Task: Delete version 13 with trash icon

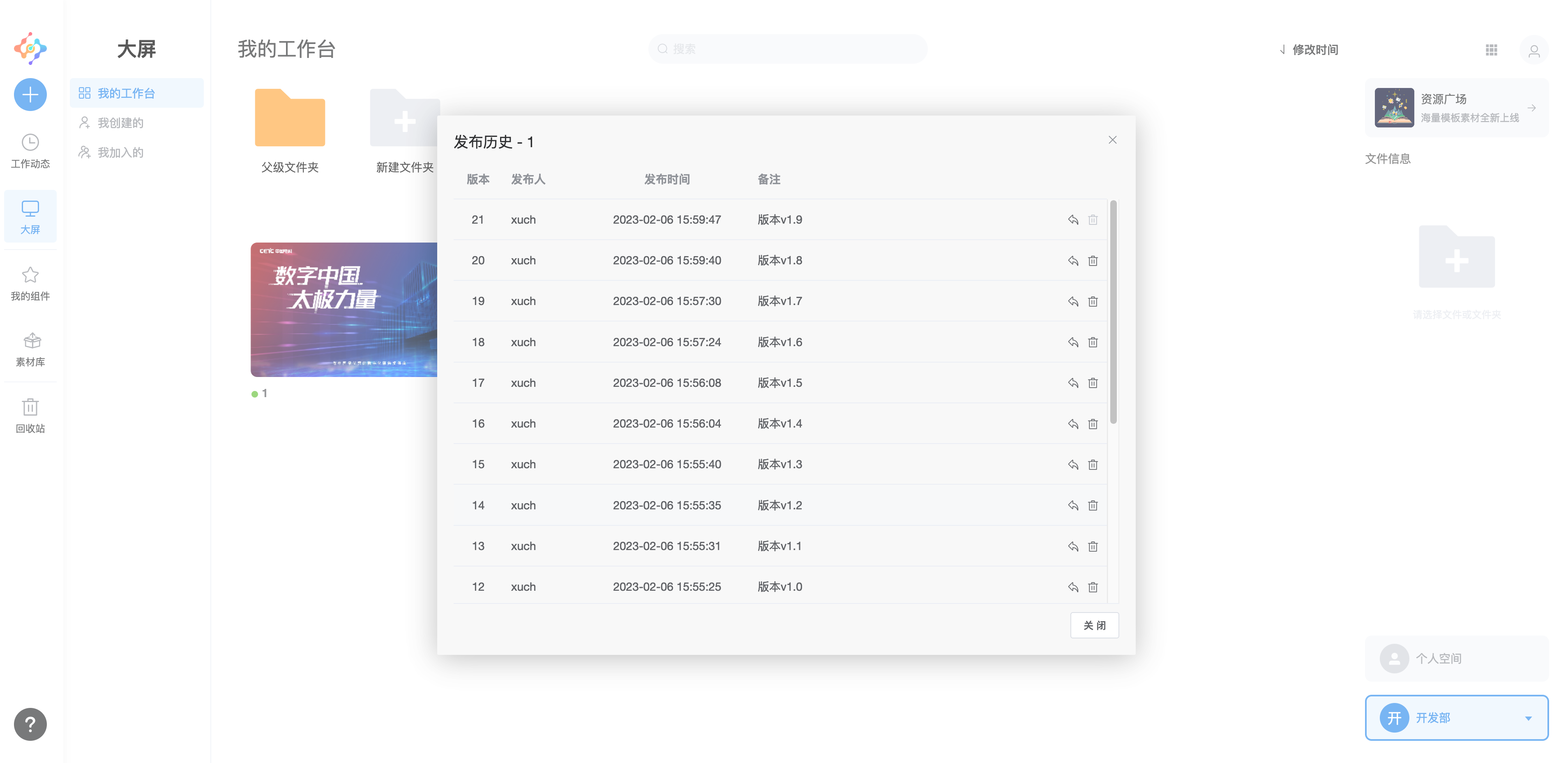Action: pos(1093,546)
